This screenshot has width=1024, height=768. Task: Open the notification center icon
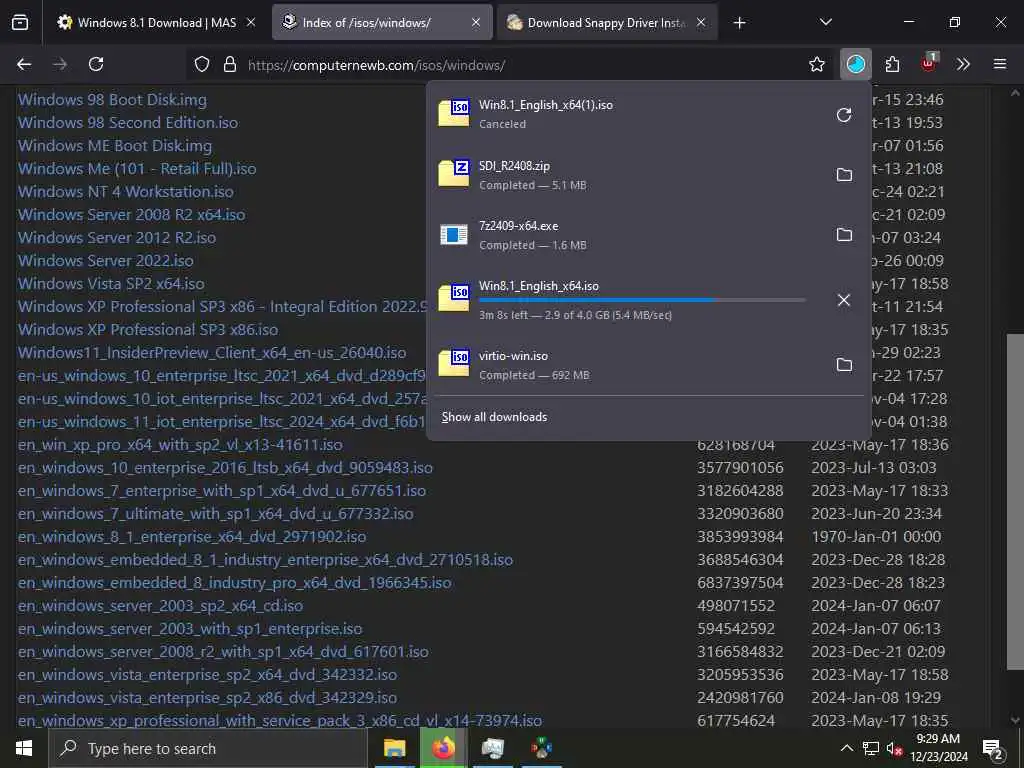993,748
